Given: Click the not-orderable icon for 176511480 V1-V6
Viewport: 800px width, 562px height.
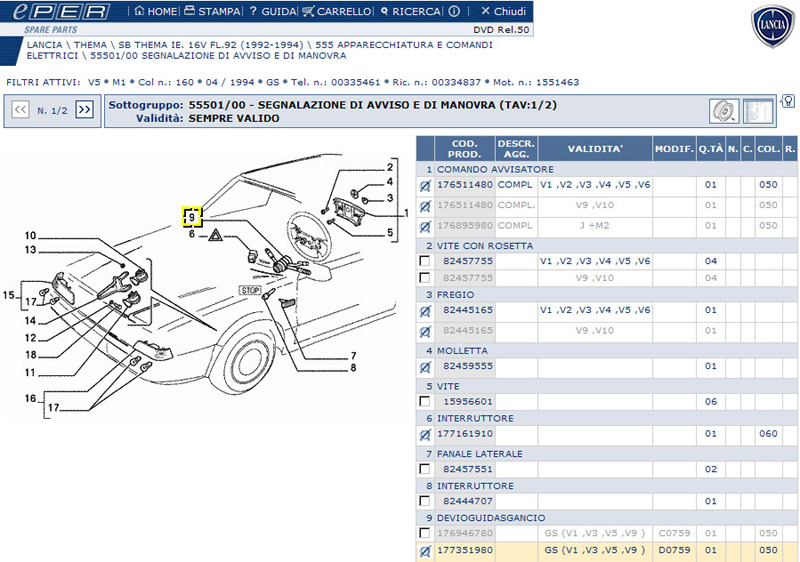Looking at the screenshot, I should [x=425, y=186].
